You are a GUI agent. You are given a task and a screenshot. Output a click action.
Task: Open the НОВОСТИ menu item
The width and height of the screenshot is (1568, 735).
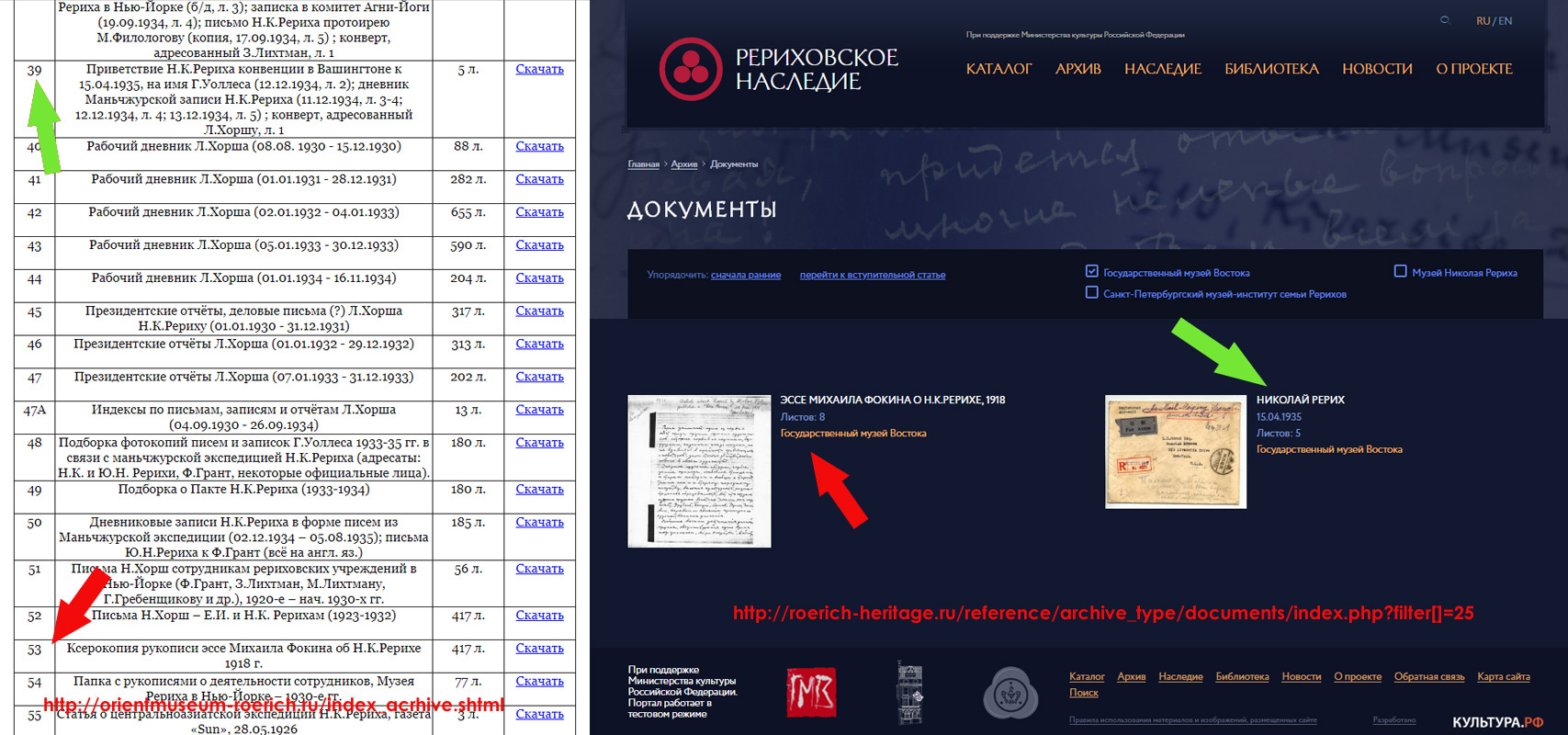[1377, 69]
